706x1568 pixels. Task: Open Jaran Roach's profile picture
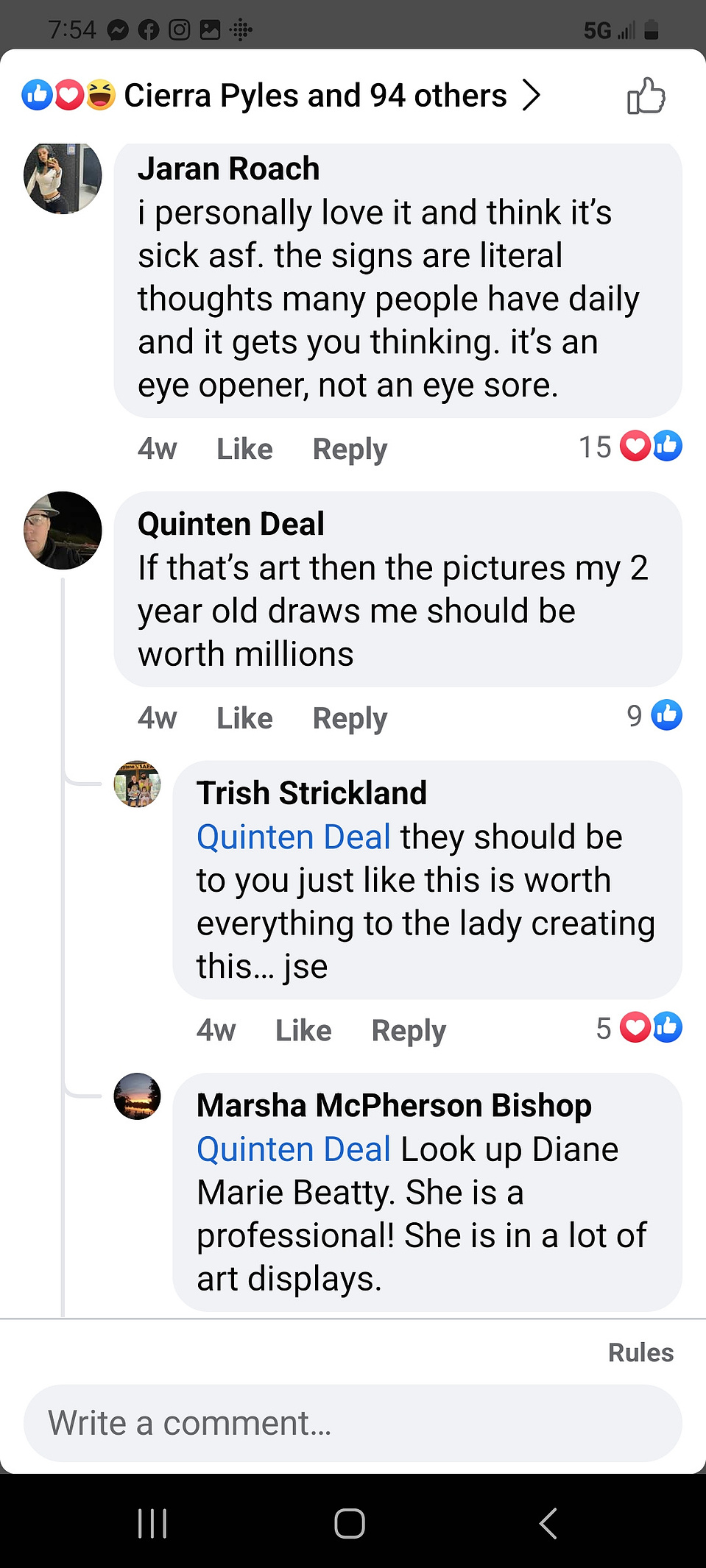coord(63,177)
